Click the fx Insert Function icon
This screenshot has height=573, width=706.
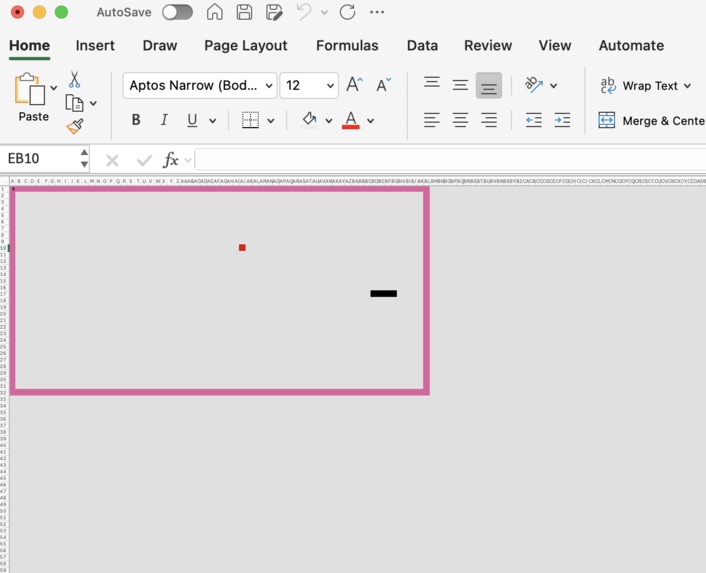coord(171,160)
